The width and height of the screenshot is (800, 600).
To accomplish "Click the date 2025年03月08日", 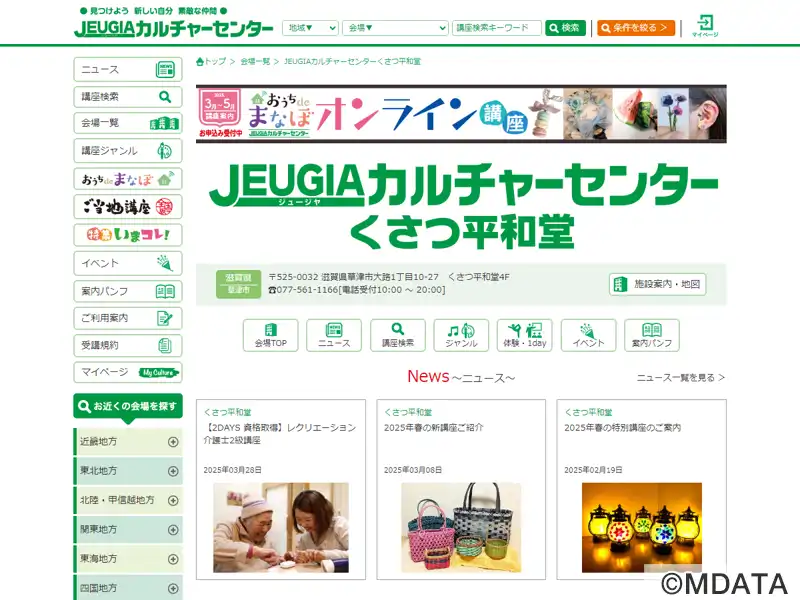I will [x=413, y=470].
